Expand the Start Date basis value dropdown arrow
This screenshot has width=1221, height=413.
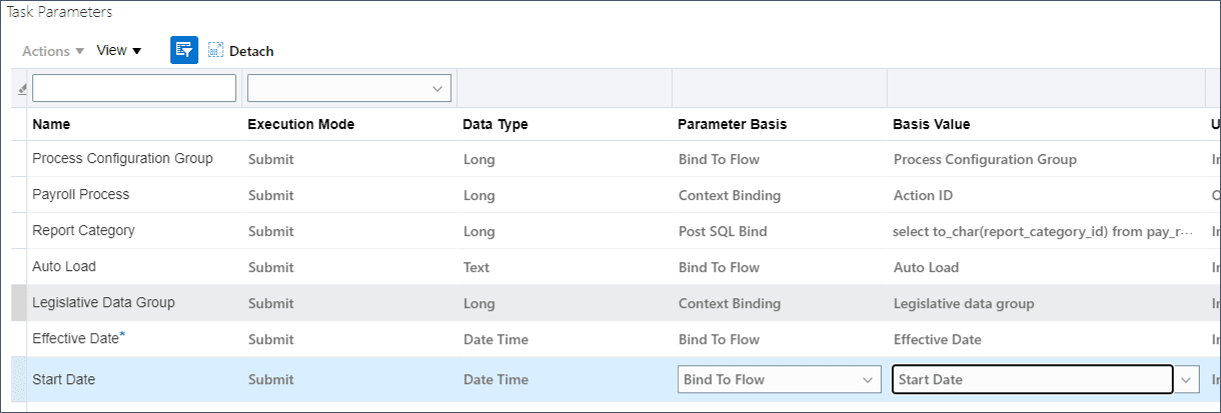point(1187,380)
